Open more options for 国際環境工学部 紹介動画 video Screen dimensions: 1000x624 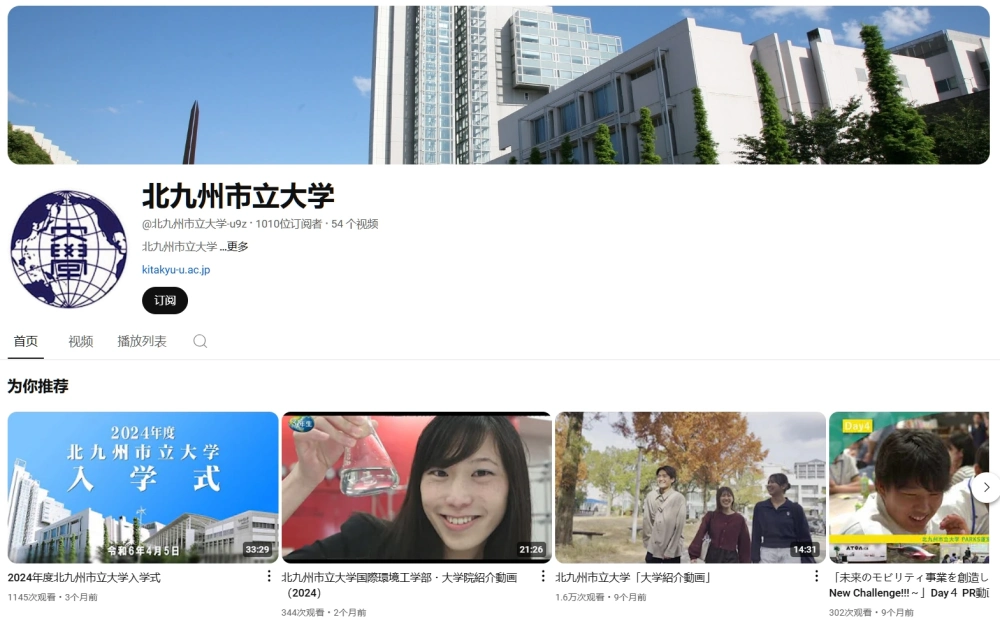click(x=543, y=576)
